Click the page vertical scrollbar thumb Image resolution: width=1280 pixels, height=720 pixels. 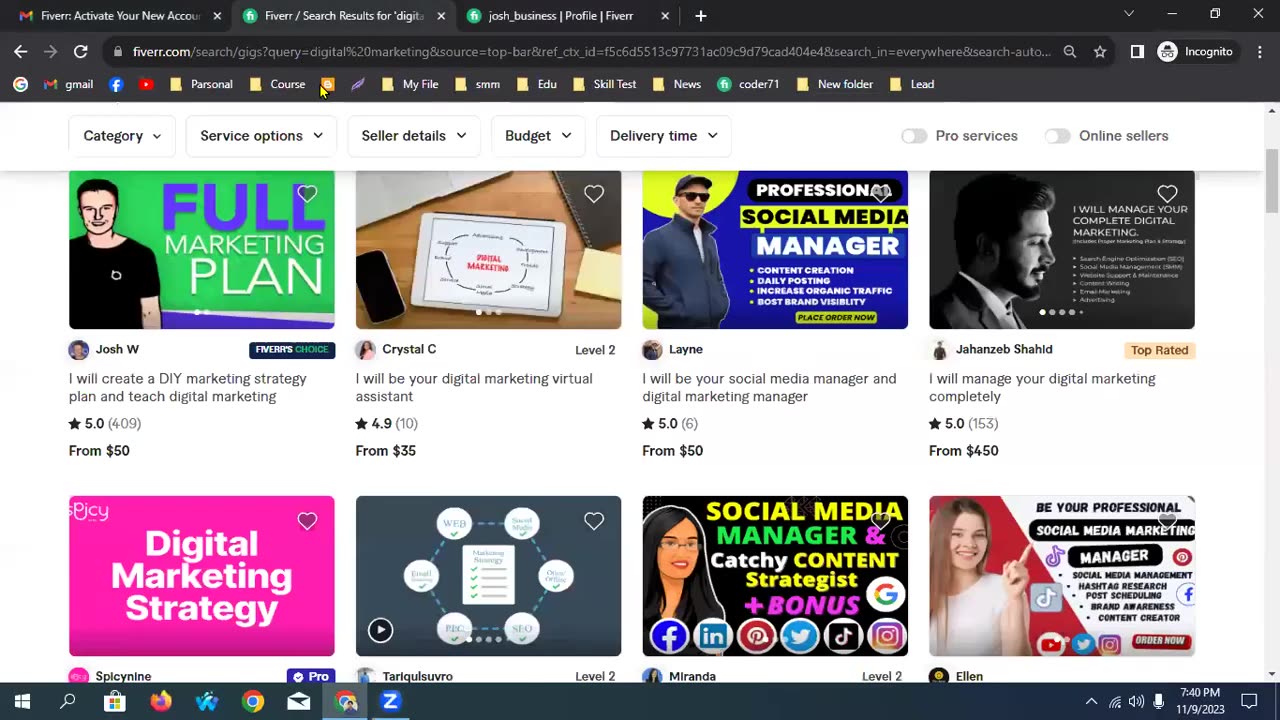pyautogui.click(x=1272, y=181)
